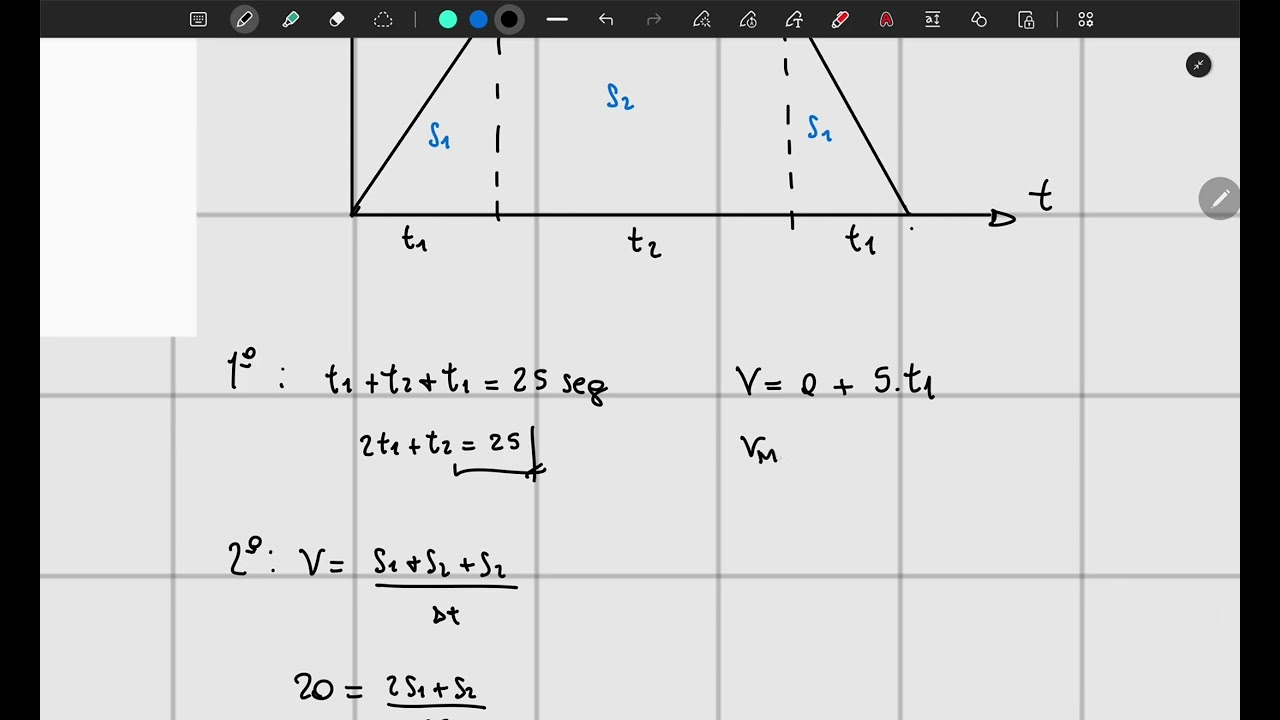Choose the teal green pen color
1280x720 pixels.
(448, 19)
